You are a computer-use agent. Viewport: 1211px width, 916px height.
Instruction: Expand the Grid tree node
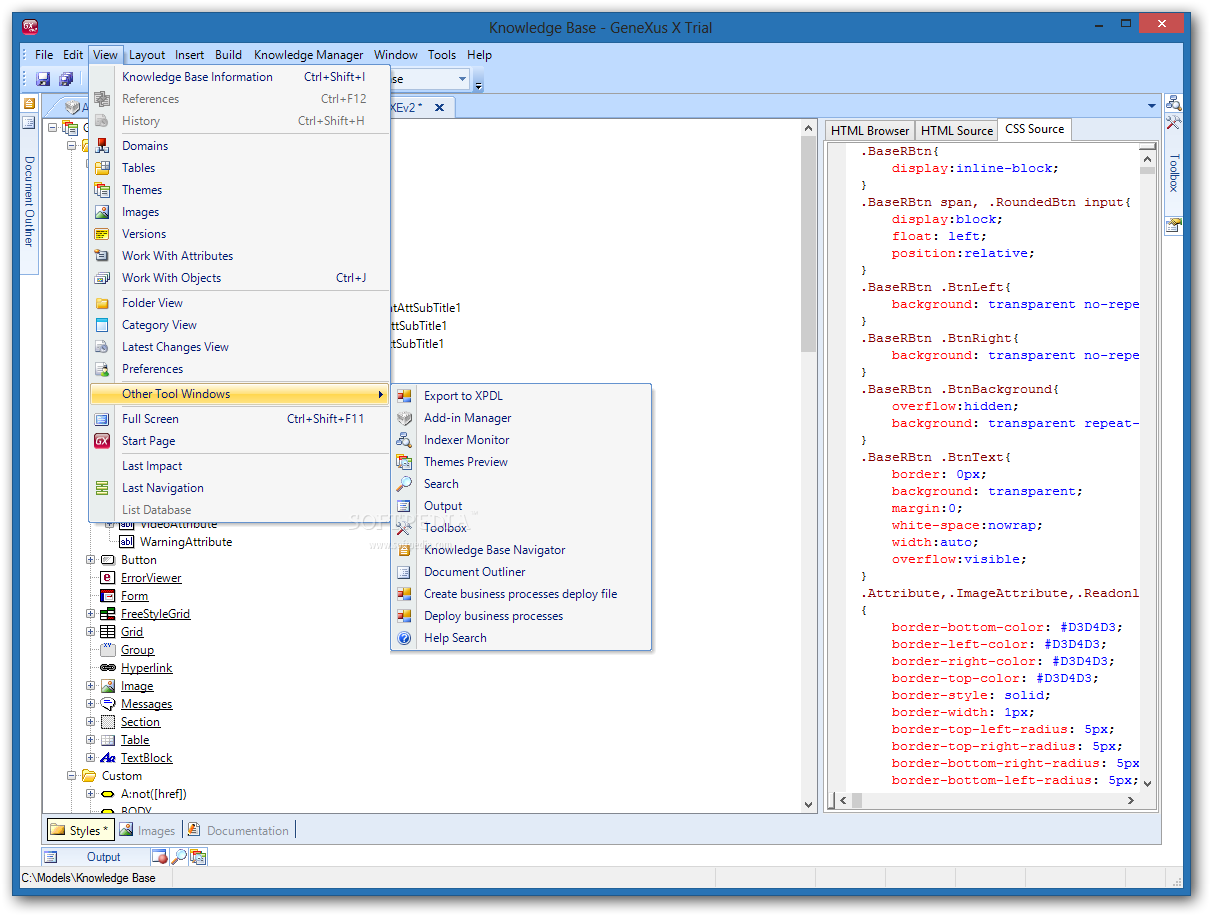[91, 632]
